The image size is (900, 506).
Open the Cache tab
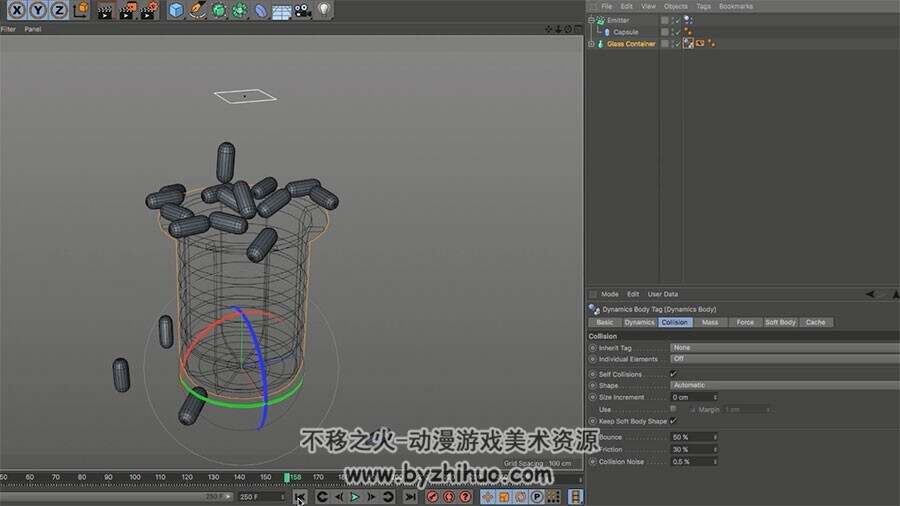pyautogui.click(x=815, y=322)
